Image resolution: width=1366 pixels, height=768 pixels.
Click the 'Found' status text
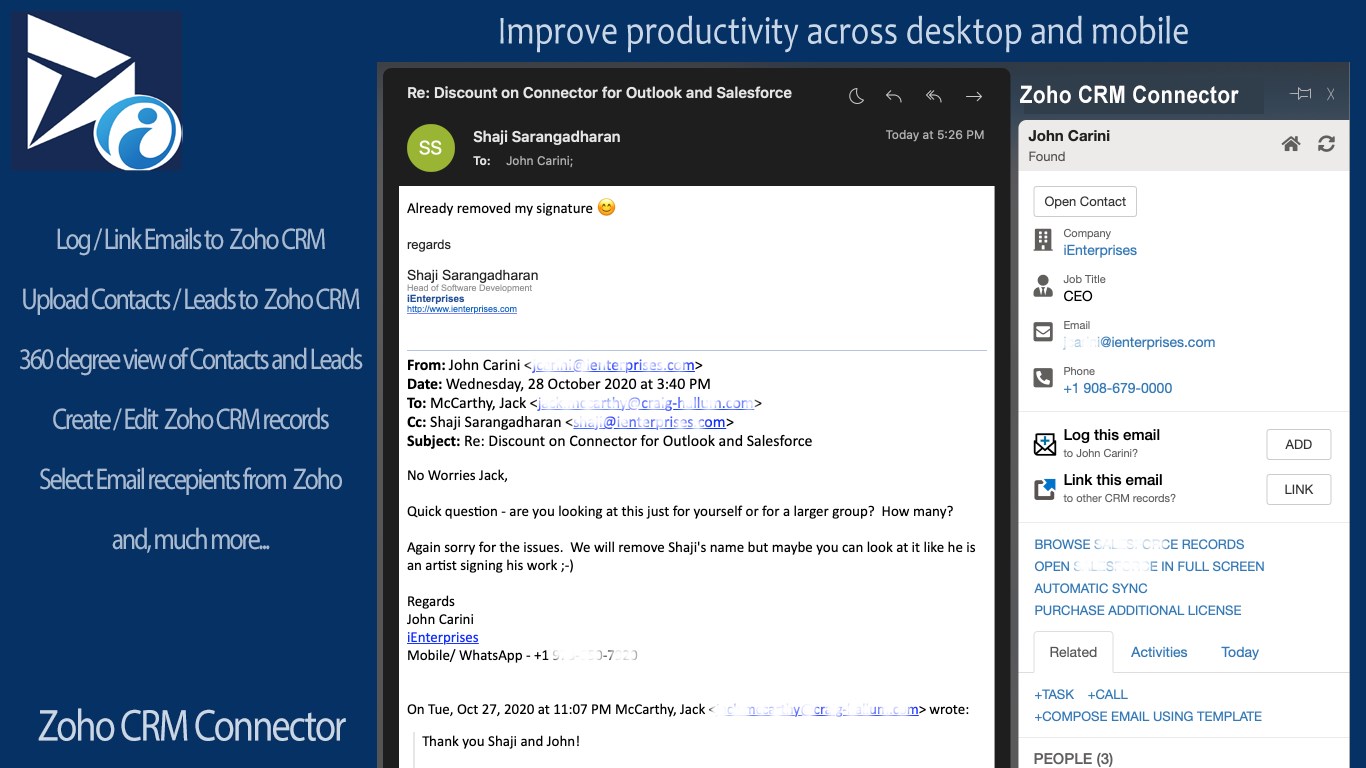(1047, 157)
